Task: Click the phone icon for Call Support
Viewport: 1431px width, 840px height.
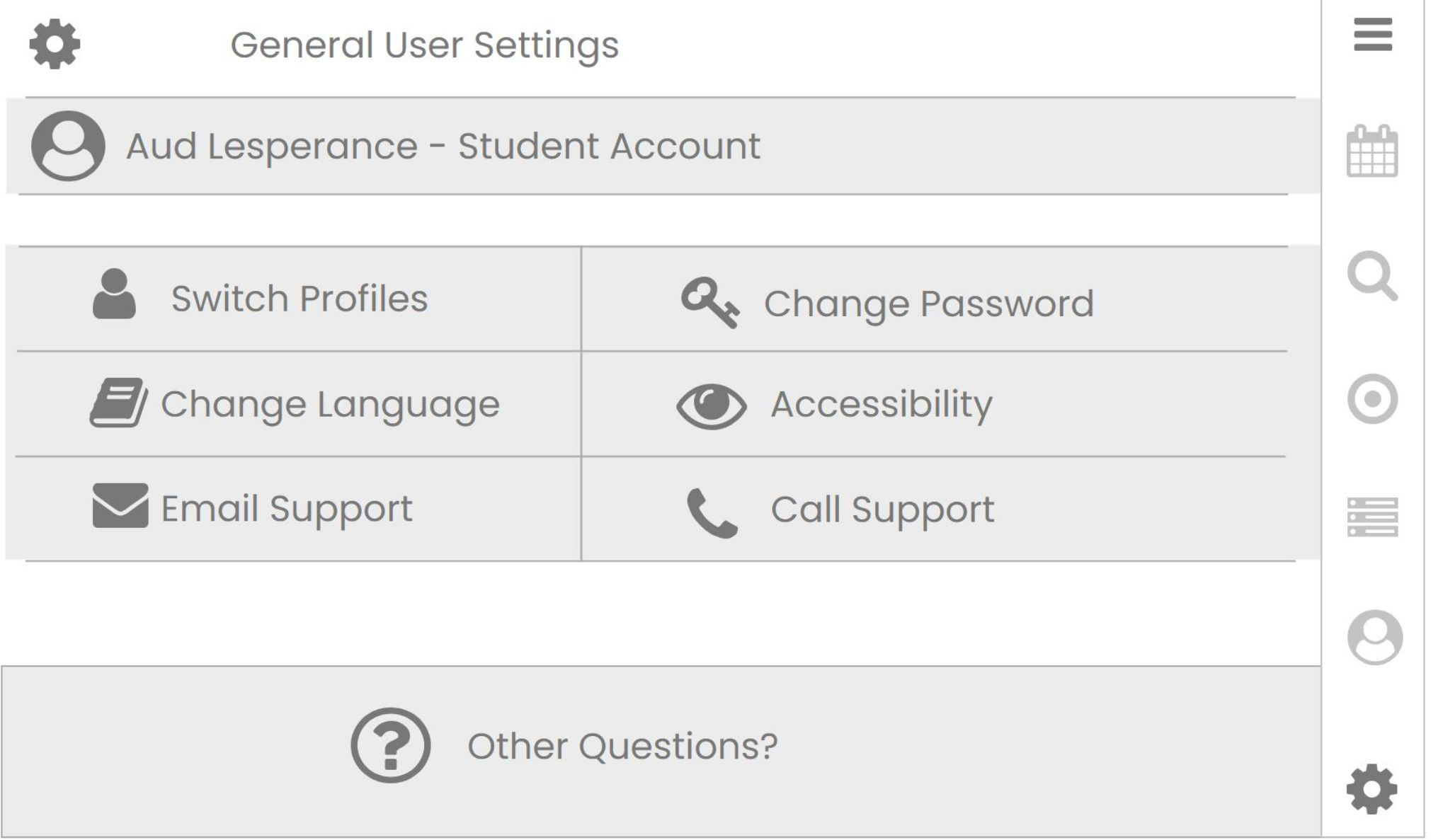Action: click(712, 513)
